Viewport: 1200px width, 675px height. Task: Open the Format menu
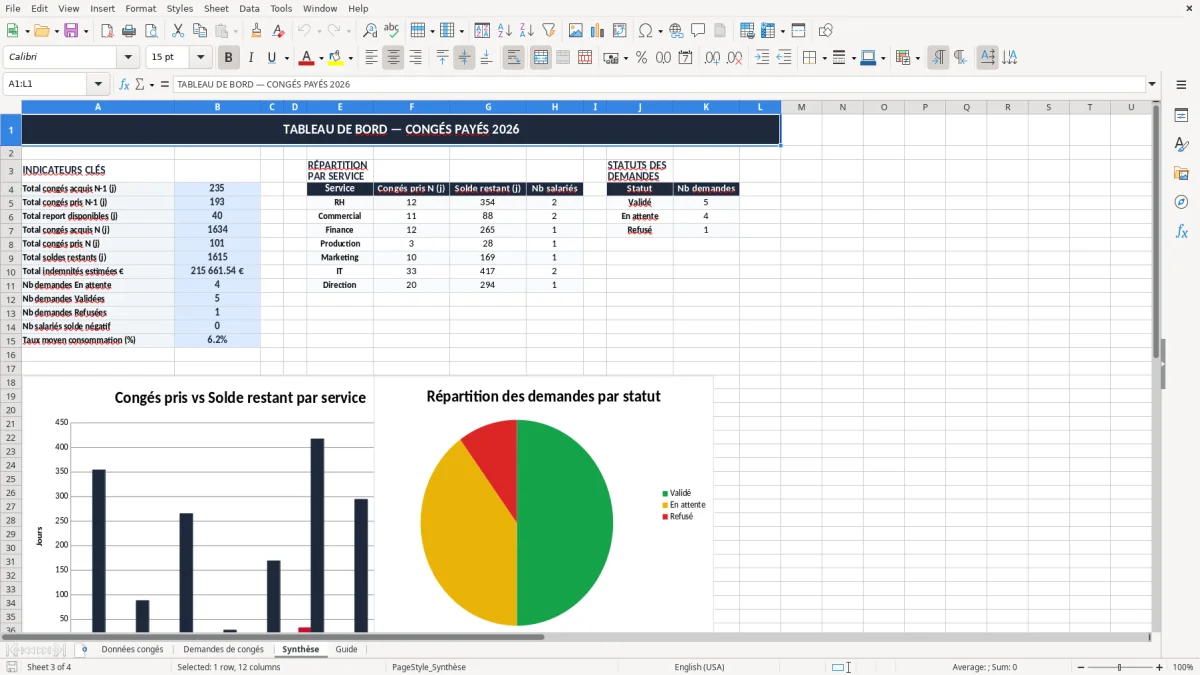(x=141, y=8)
